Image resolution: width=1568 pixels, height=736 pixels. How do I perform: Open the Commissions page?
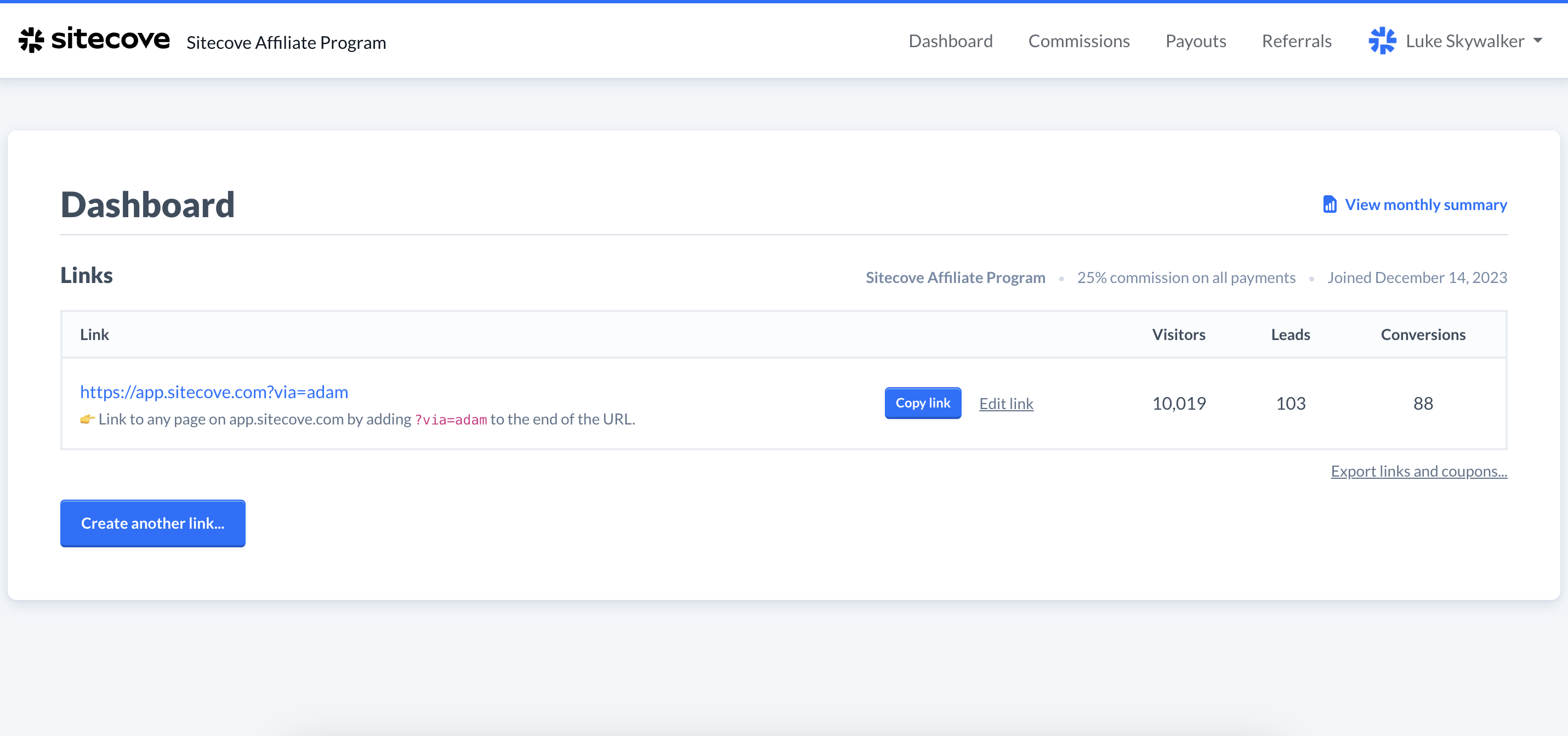coord(1078,41)
